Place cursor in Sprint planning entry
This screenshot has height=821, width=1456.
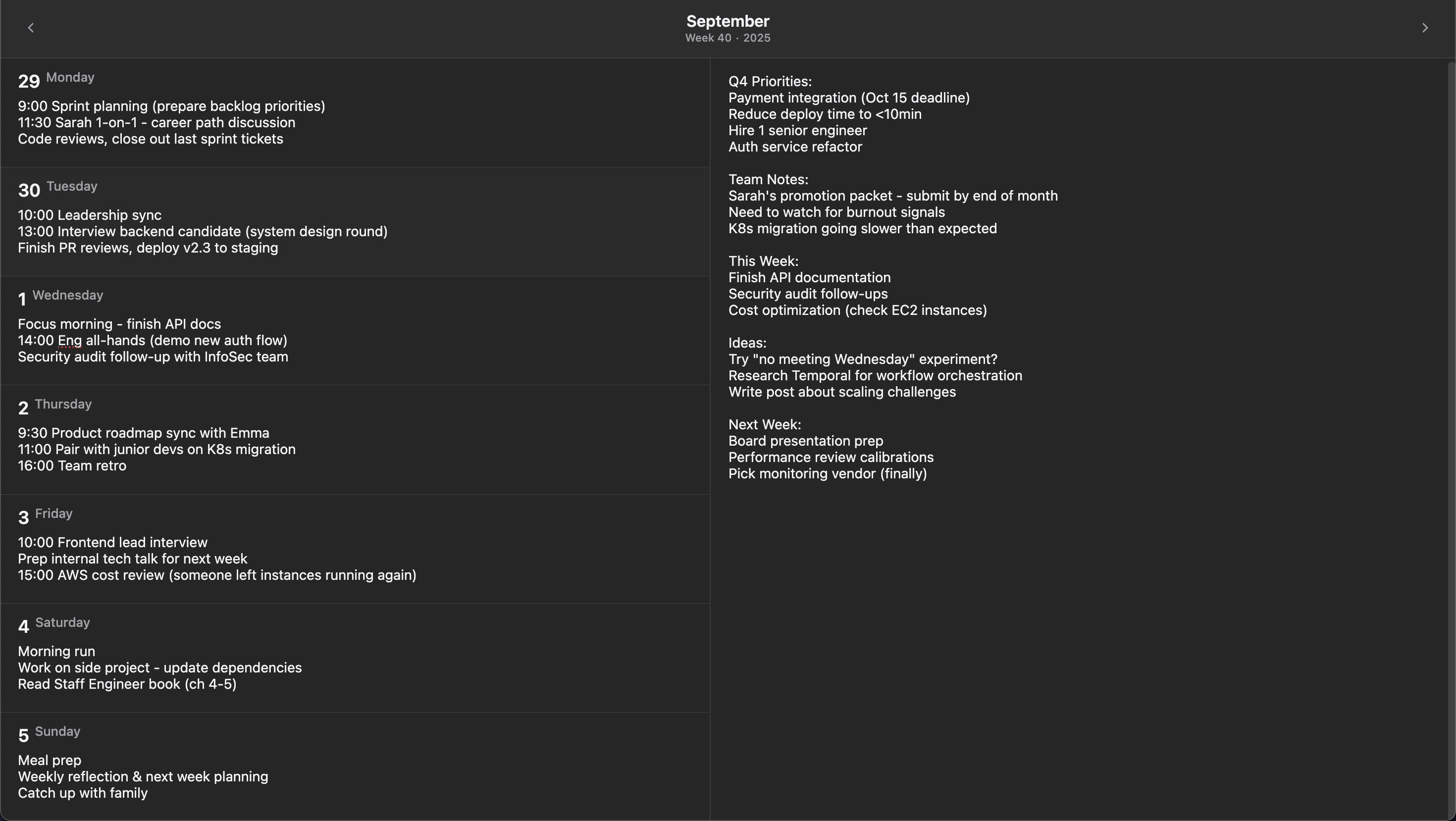point(171,106)
